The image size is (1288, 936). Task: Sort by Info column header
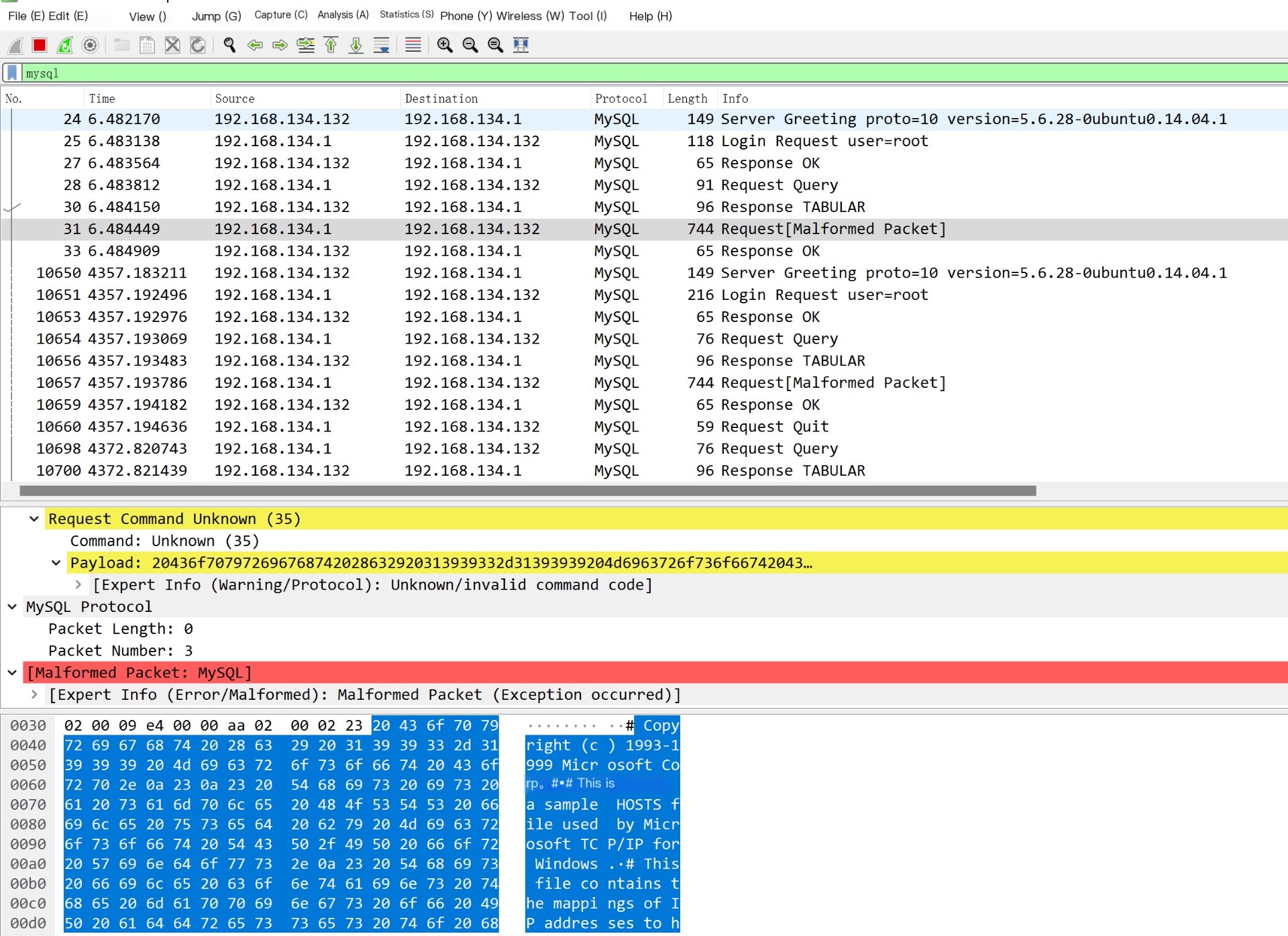coord(1002,99)
